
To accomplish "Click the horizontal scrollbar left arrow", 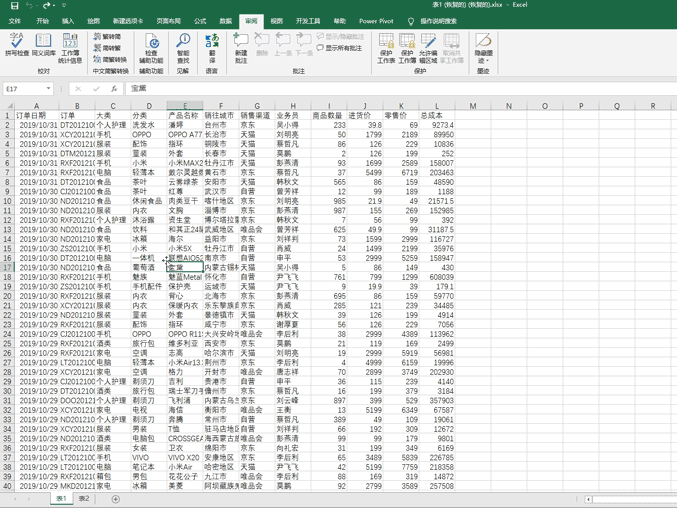I will [588, 499].
